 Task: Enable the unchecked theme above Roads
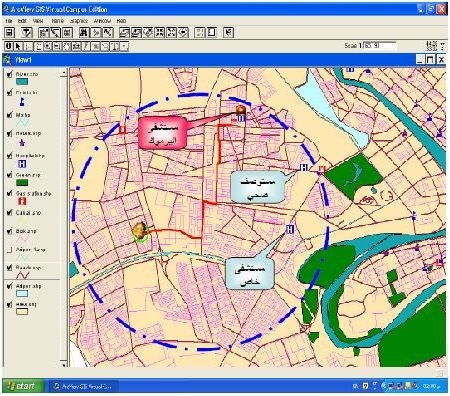(9, 249)
